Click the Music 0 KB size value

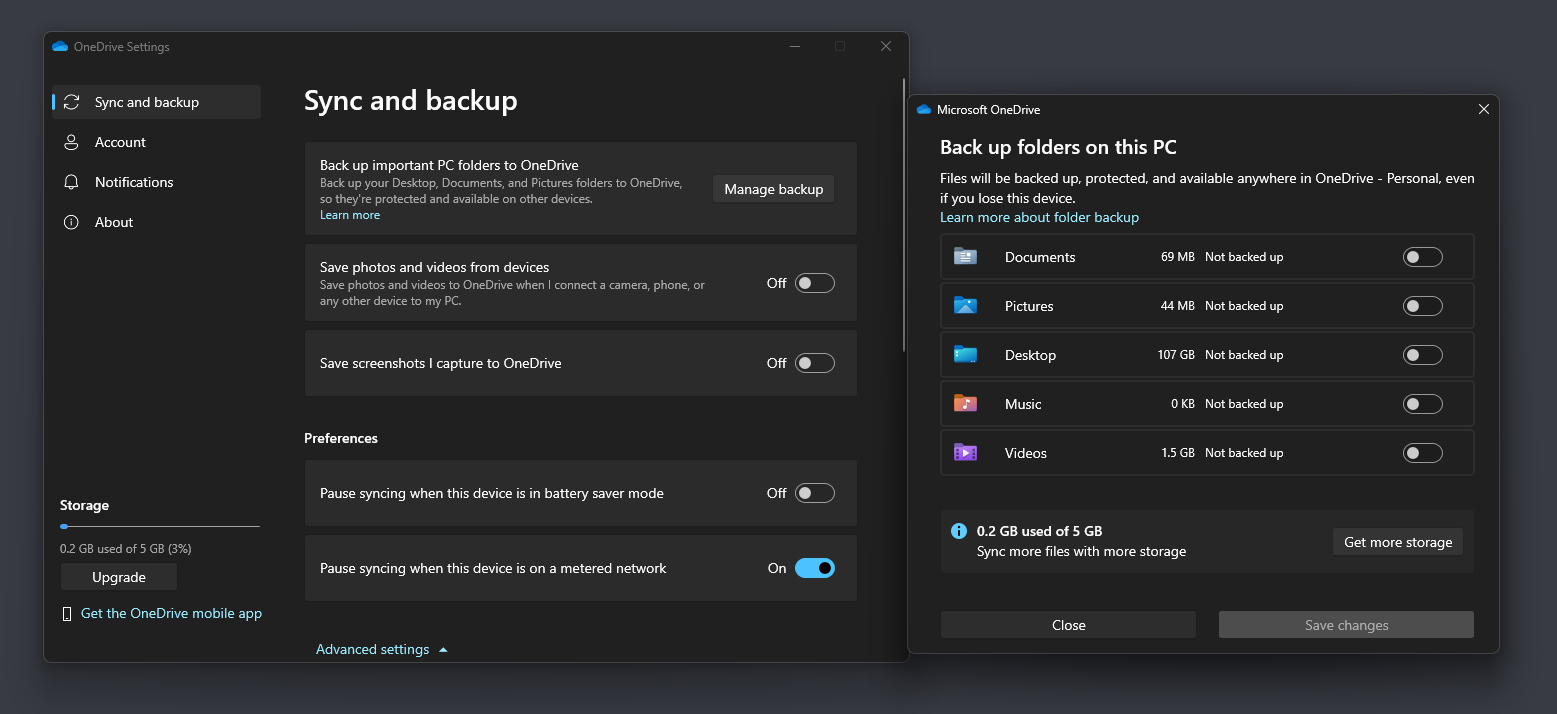pos(1182,404)
